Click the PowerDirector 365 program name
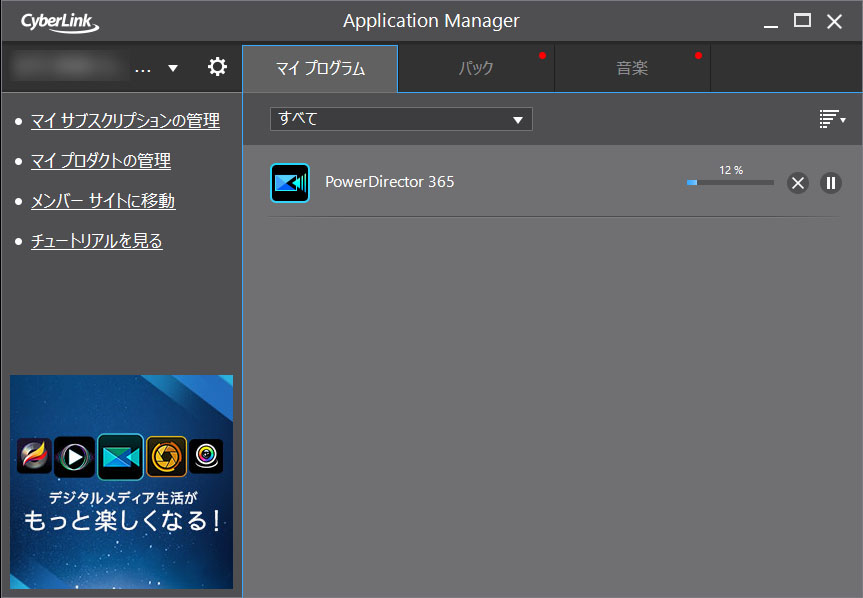863x598 pixels. click(x=390, y=182)
